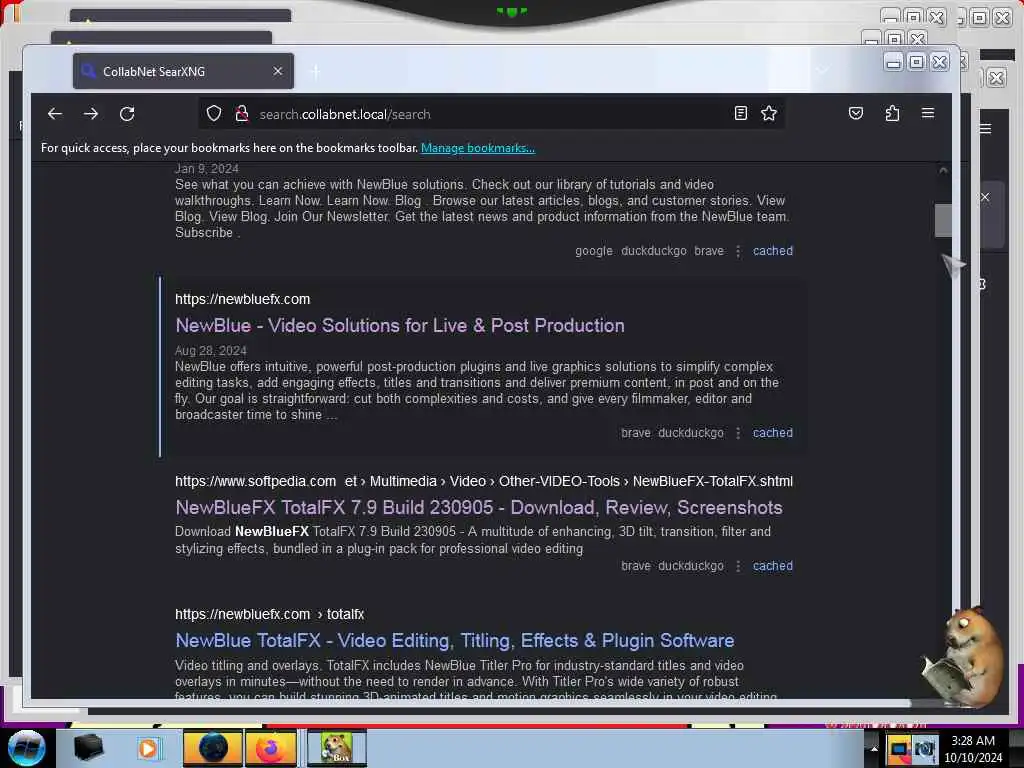1024x768 pixels.
Task: Open the connection security padlock icon
Action: point(242,114)
